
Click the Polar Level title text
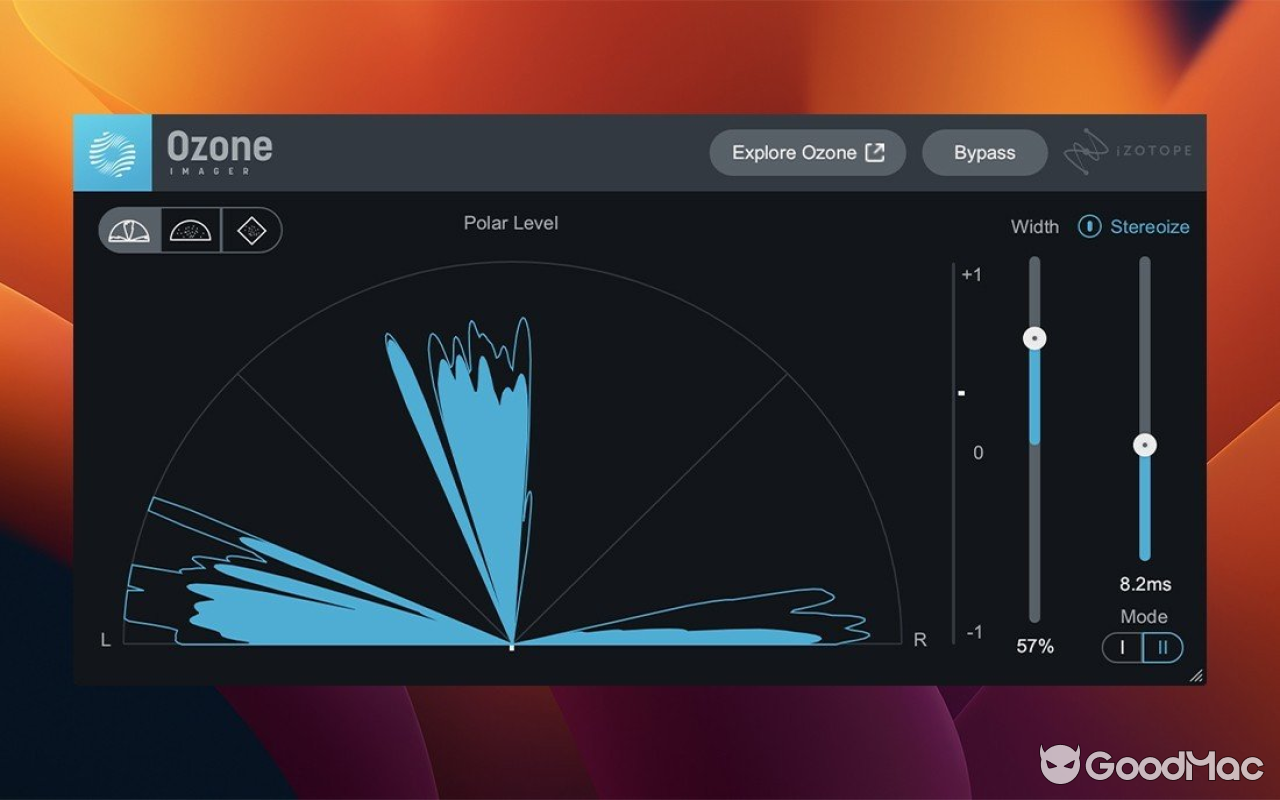coord(511,223)
